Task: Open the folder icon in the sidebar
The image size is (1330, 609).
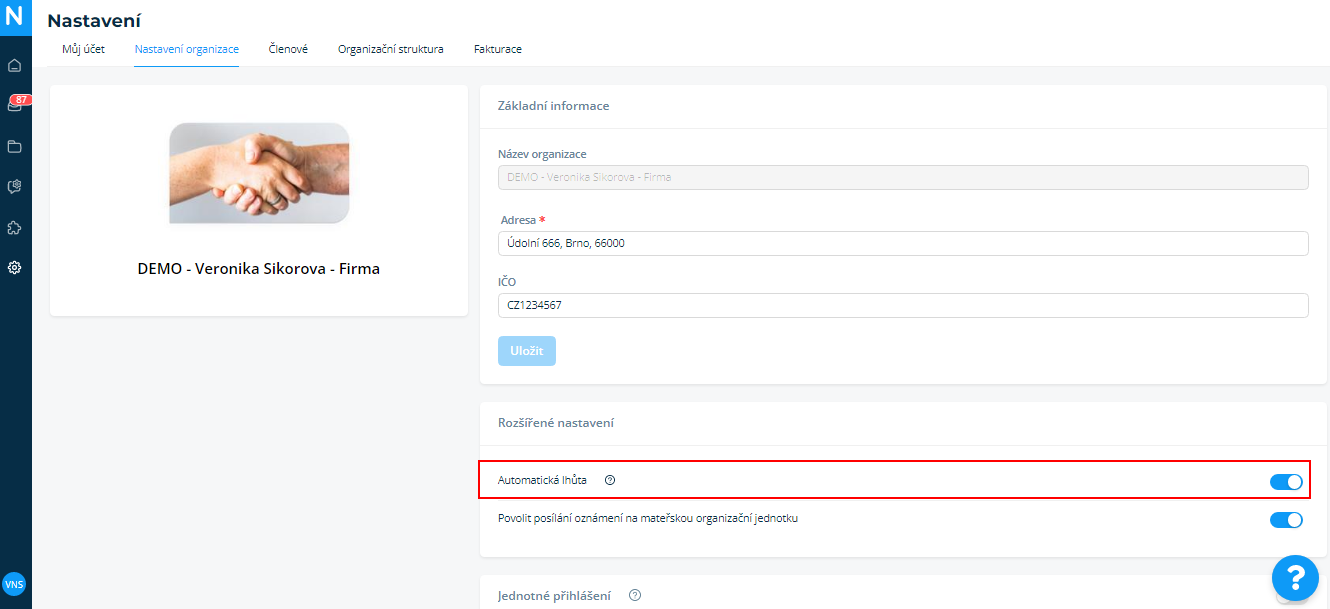Action: point(14,146)
